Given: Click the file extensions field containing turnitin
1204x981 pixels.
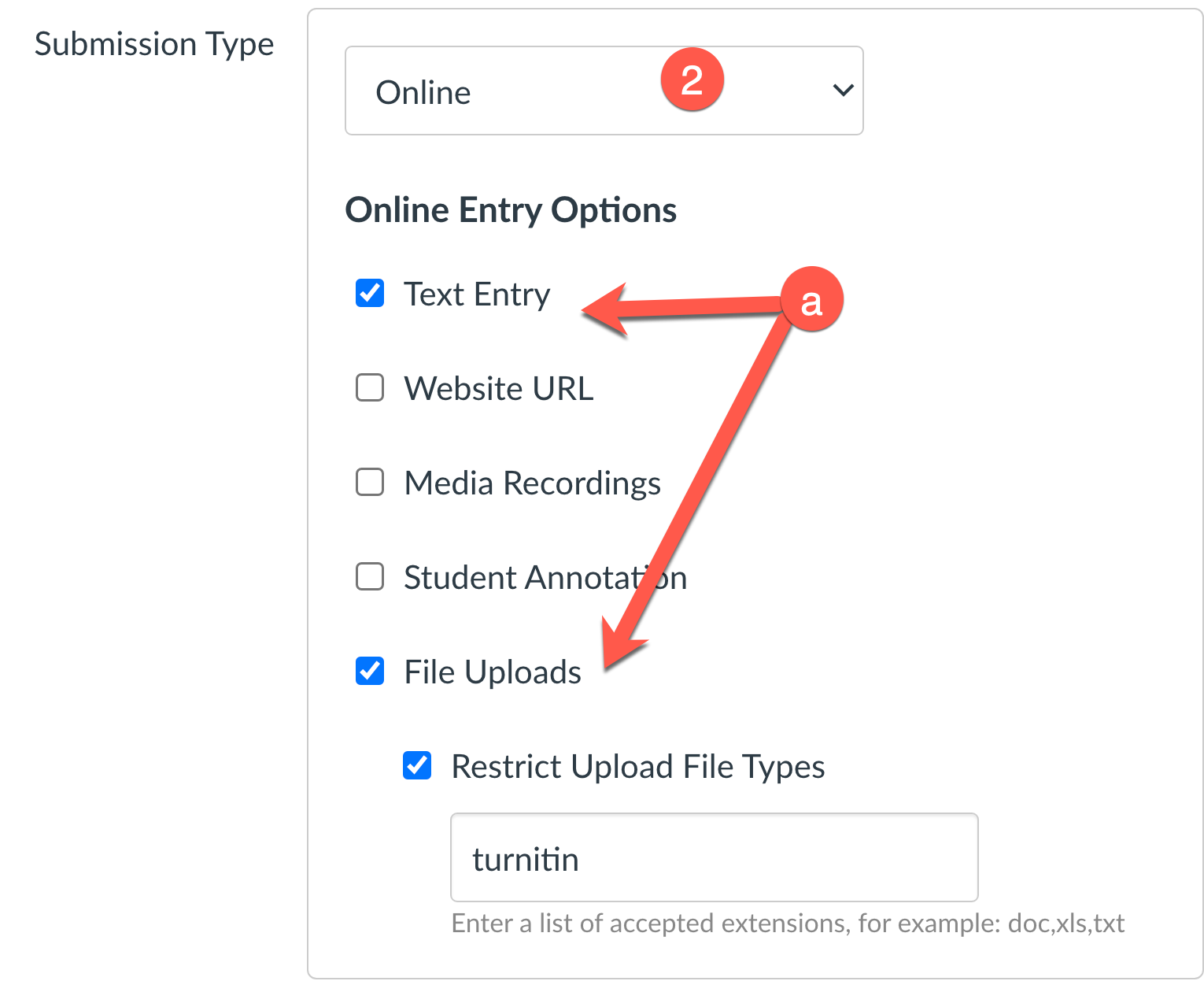Looking at the screenshot, I should (713, 857).
